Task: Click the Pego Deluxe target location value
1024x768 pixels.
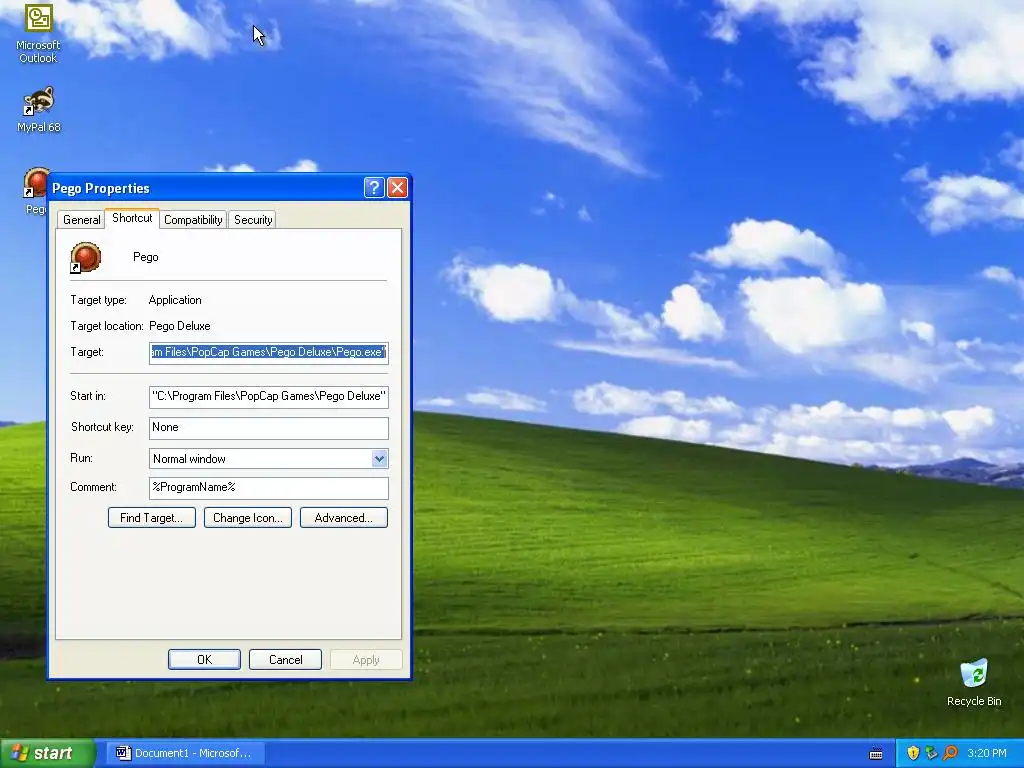Action: (180, 326)
